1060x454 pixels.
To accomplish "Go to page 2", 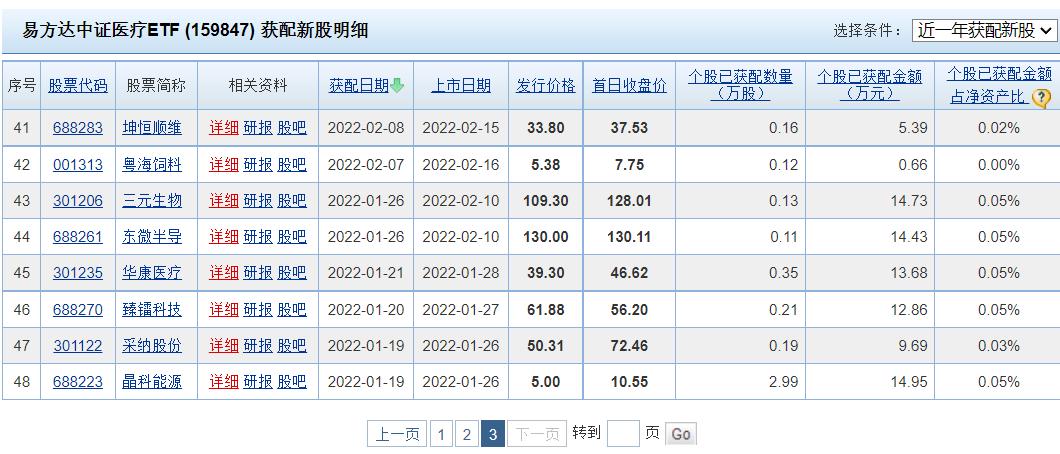I will pos(466,434).
